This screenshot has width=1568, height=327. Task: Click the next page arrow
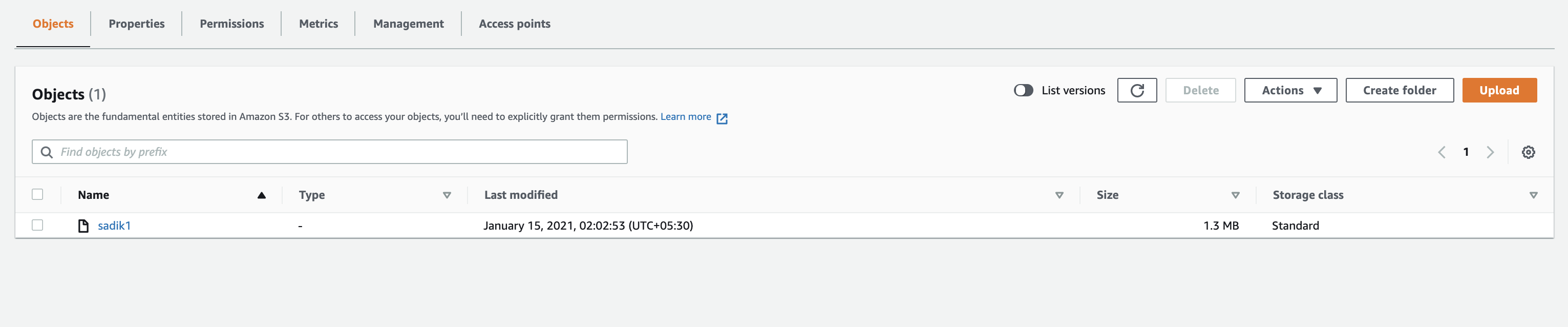click(x=1490, y=152)
